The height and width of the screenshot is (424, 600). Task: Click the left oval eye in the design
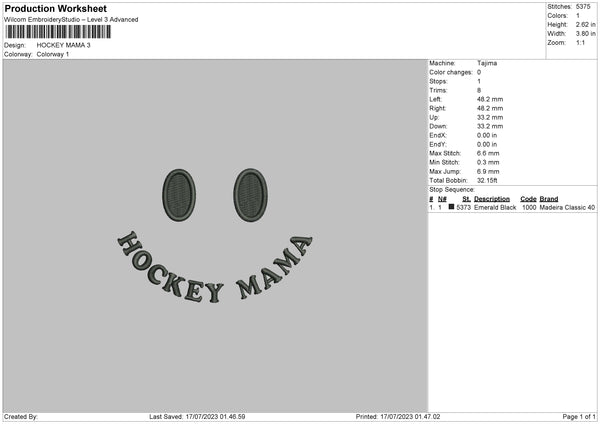click(x=179, y=195)
